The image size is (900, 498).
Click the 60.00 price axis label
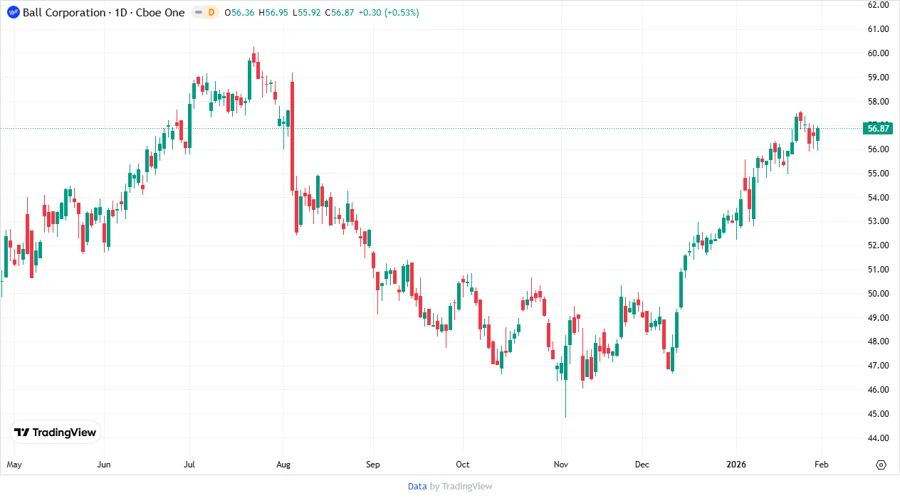click(878, 53)
